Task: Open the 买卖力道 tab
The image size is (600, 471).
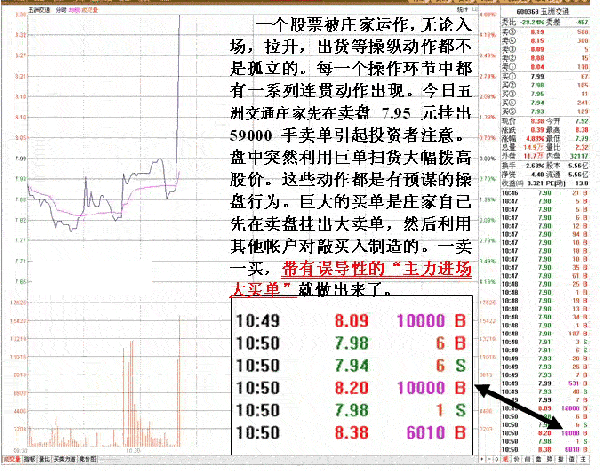Action: point(64,459)
